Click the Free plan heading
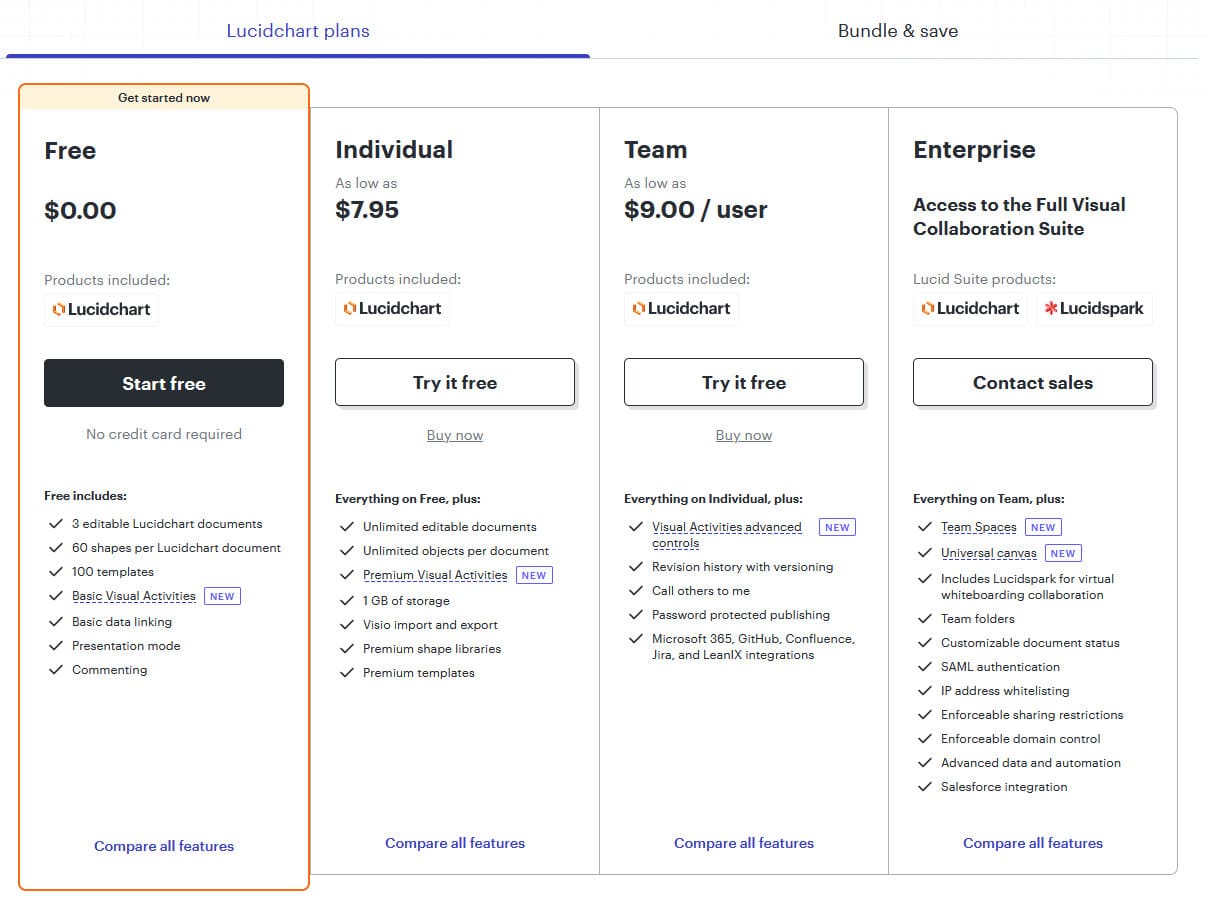Image resolution: width=1206 pixels, height=907 pixels. (70, 151)
